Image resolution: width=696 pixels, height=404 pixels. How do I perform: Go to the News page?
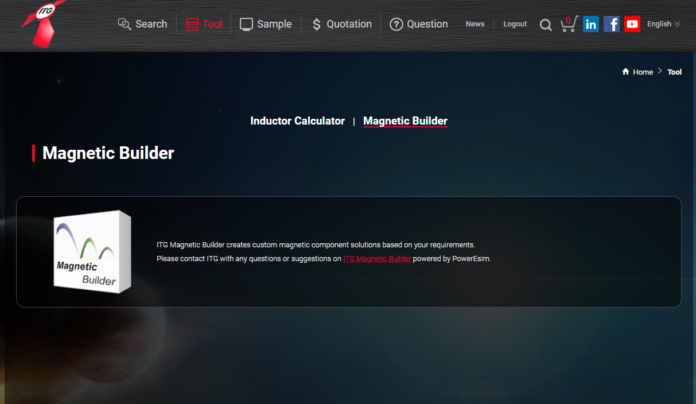(475, 24)
